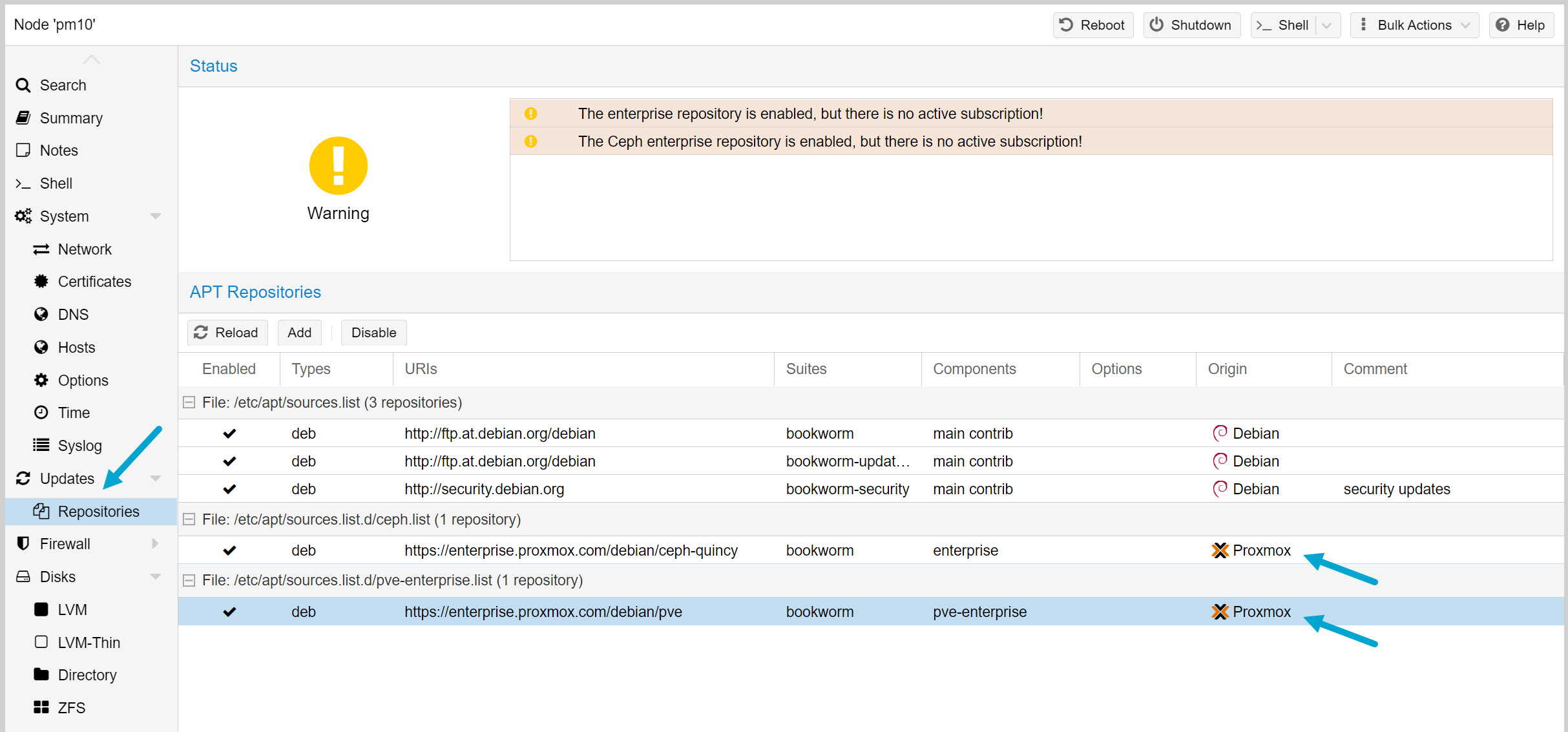Toggle the enabled state of the pve repository row

coord(229,611)
